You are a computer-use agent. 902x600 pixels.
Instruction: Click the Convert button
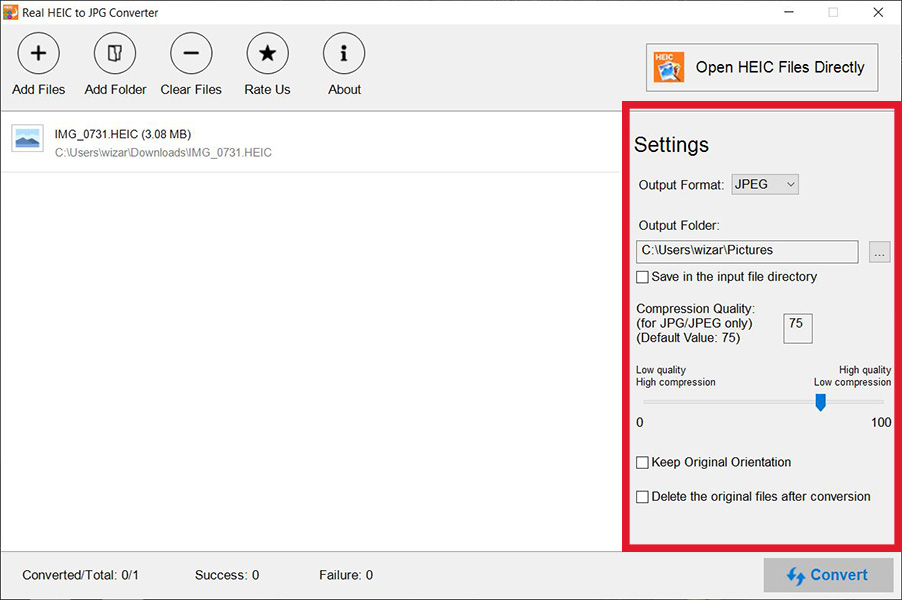pyautogui.click(x=828, y=575)
